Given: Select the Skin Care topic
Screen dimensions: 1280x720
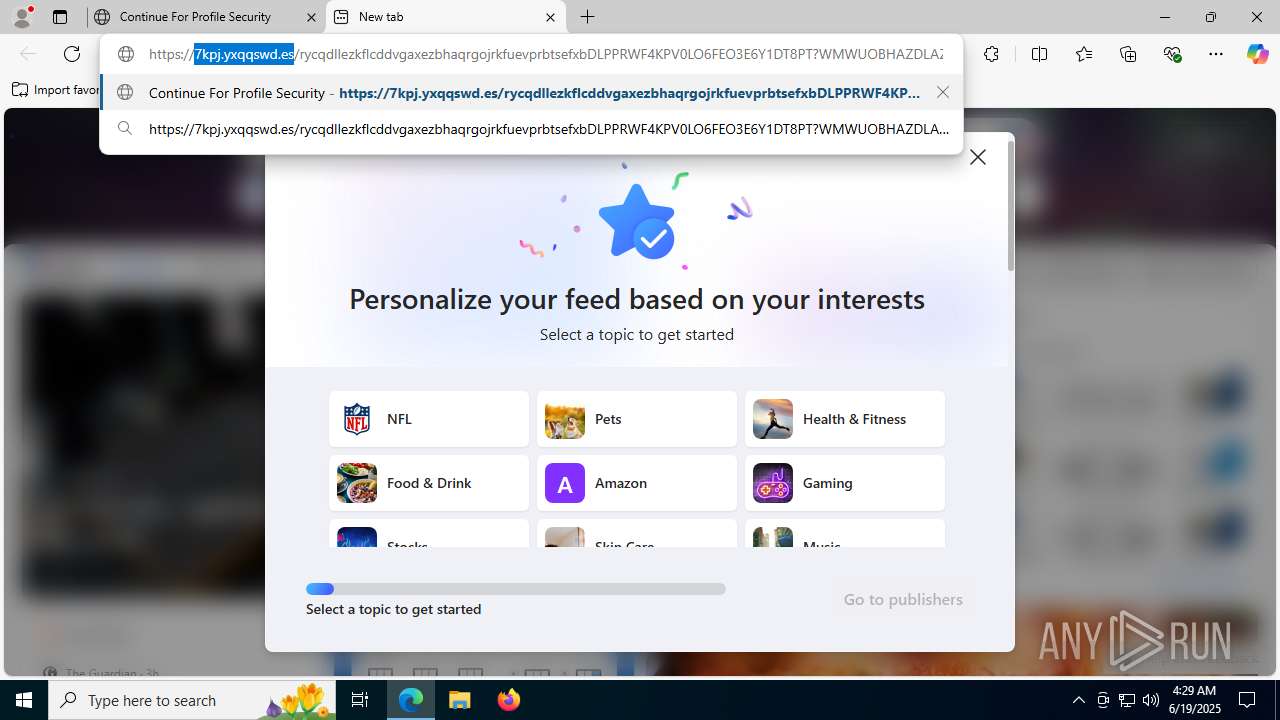Looking at the screenshot, I should [x=637, y=533].
